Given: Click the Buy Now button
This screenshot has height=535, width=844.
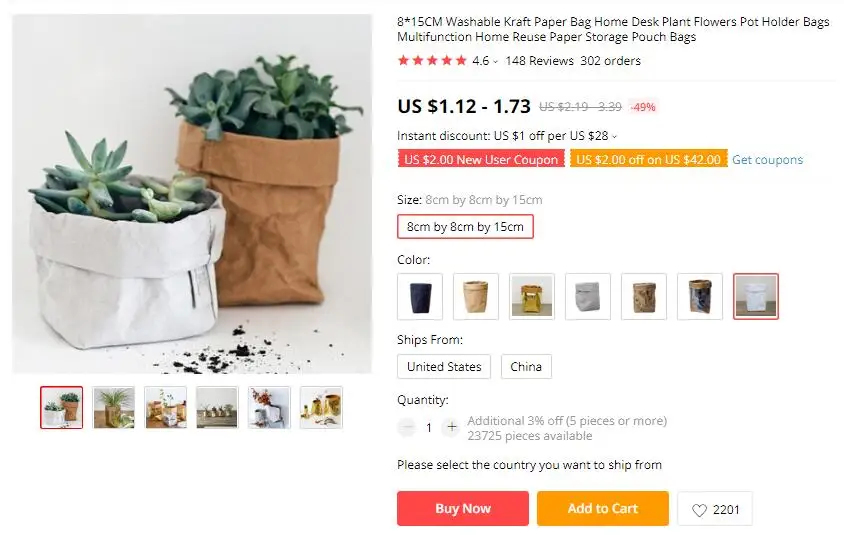Looking at the screenshot, I should click(463, 509).
